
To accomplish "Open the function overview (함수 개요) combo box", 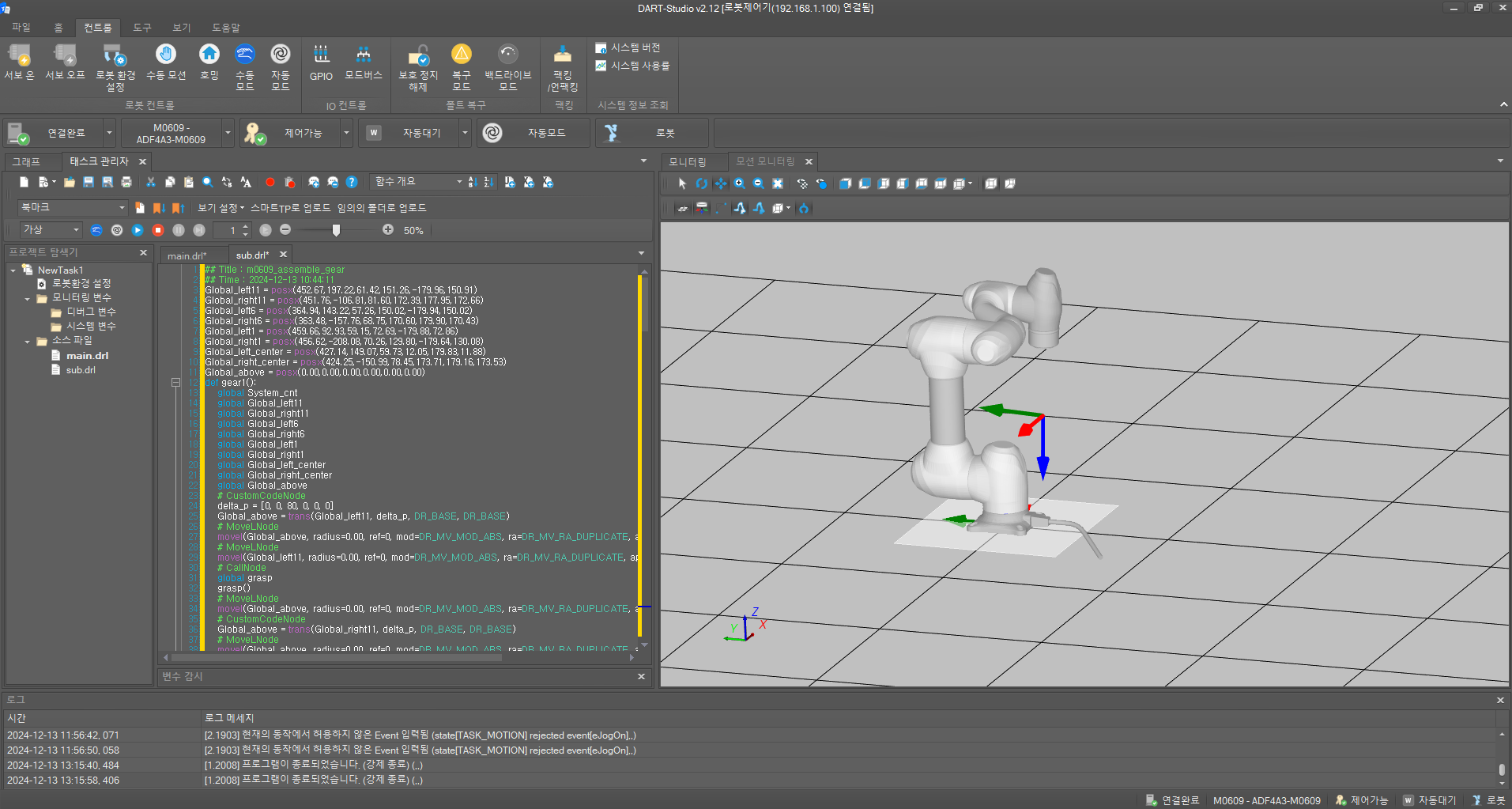I will [x=417, y=182].
